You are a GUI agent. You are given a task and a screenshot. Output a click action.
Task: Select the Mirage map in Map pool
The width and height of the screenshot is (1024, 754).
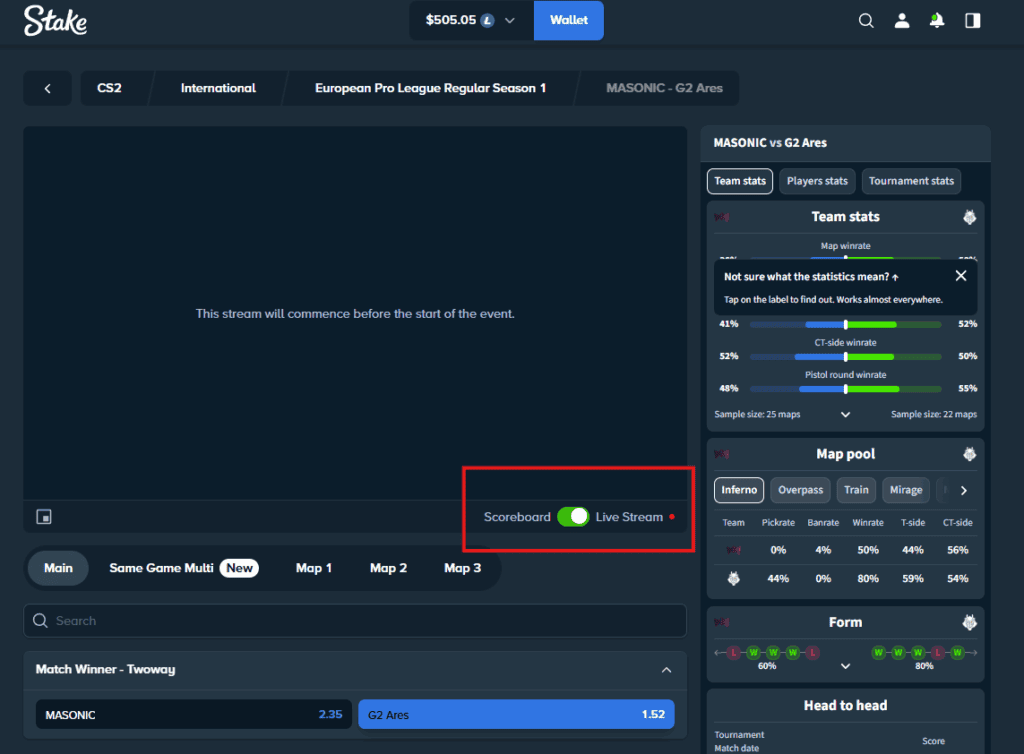pos(905,490)
